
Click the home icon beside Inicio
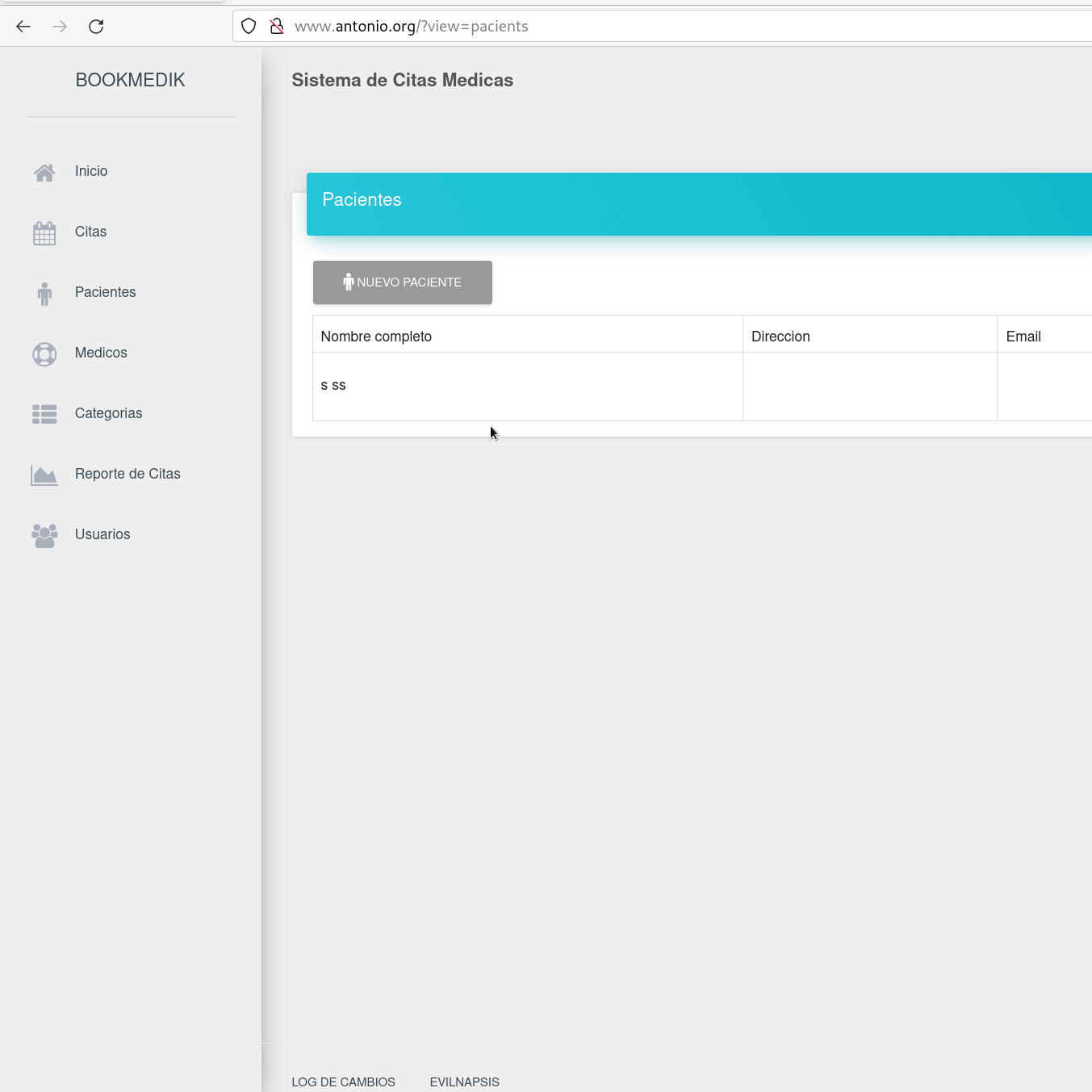point(44,172)
